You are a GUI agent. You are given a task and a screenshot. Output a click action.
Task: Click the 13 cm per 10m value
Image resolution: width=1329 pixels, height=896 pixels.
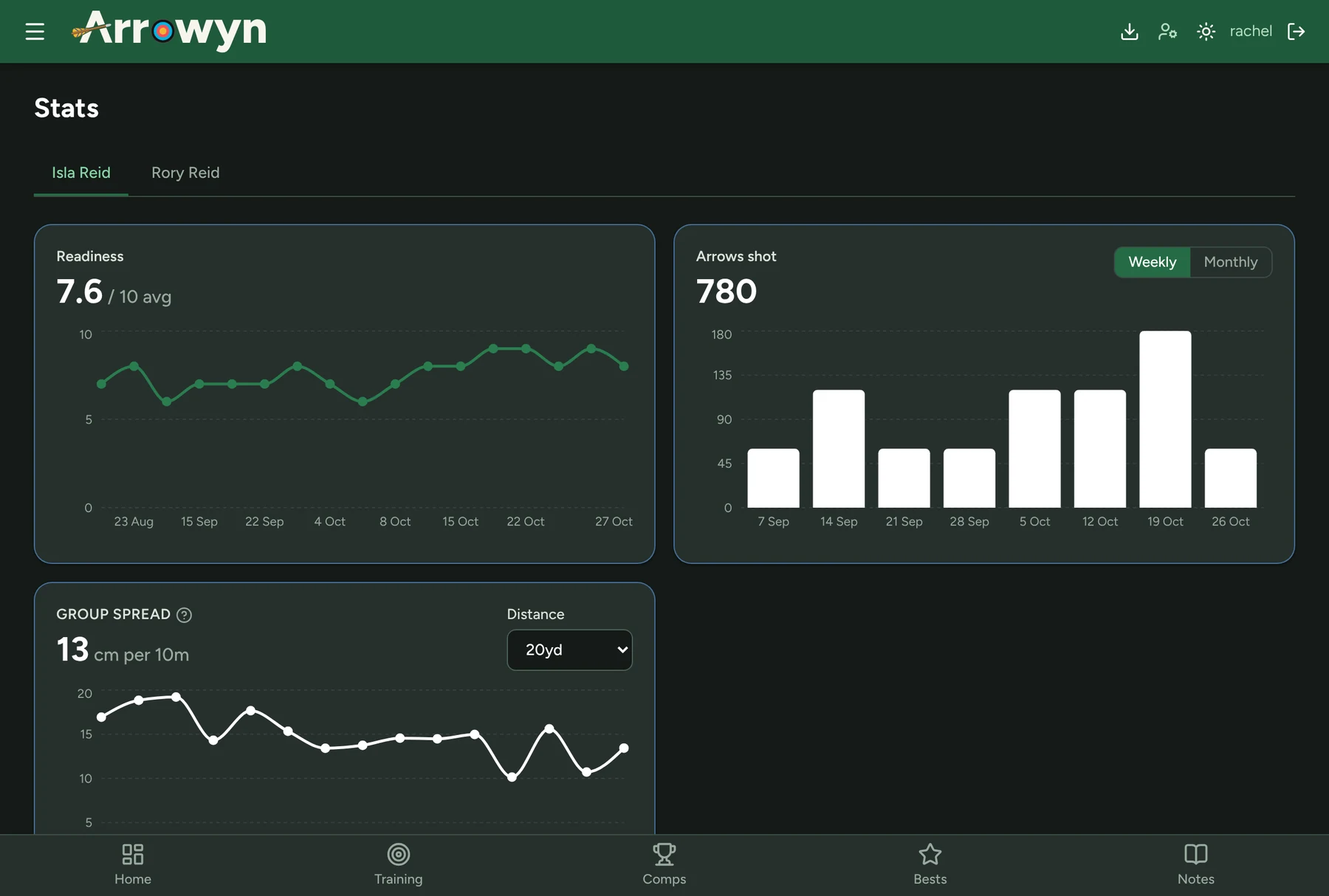tap(123, 650)
